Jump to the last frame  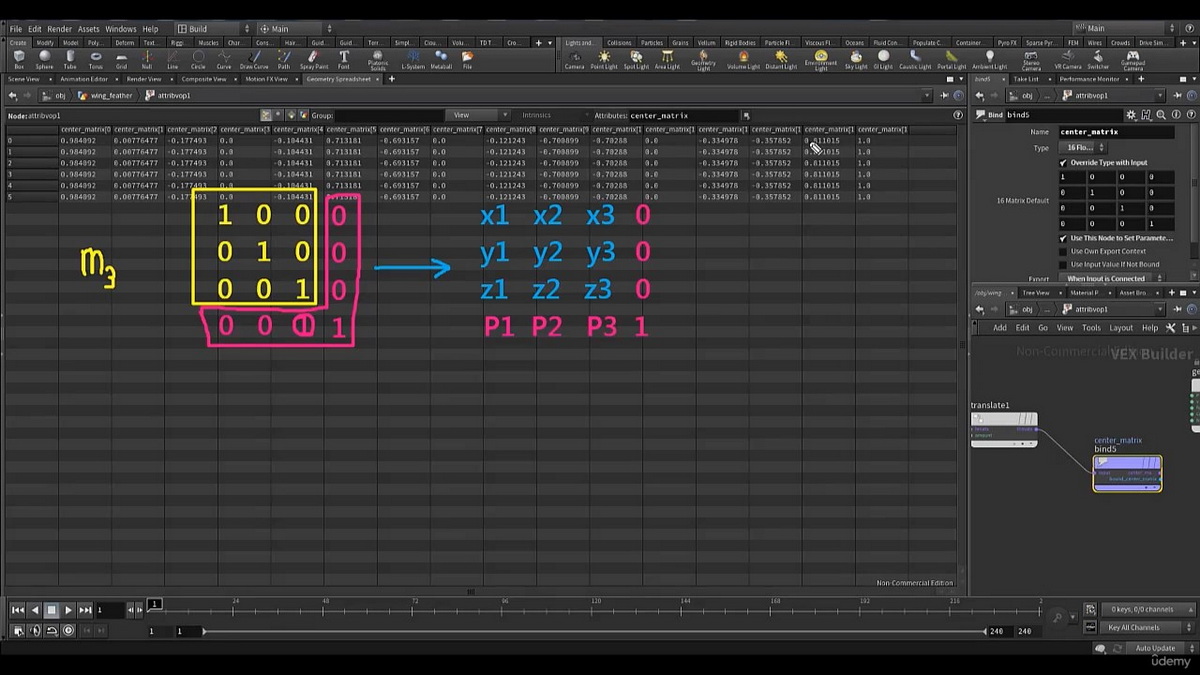point(85,610)
